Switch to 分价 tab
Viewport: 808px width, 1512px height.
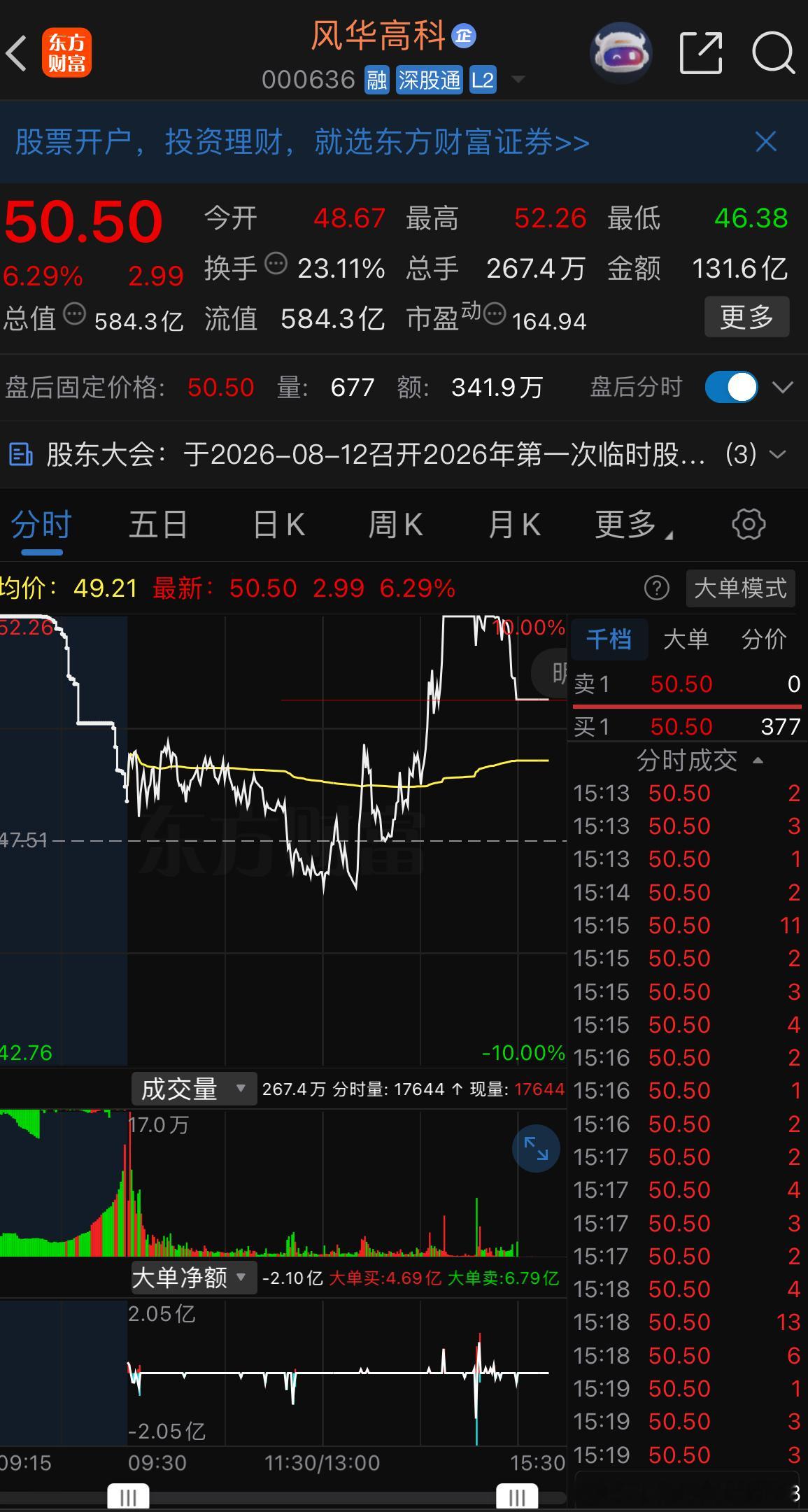[x=764, y=640]
